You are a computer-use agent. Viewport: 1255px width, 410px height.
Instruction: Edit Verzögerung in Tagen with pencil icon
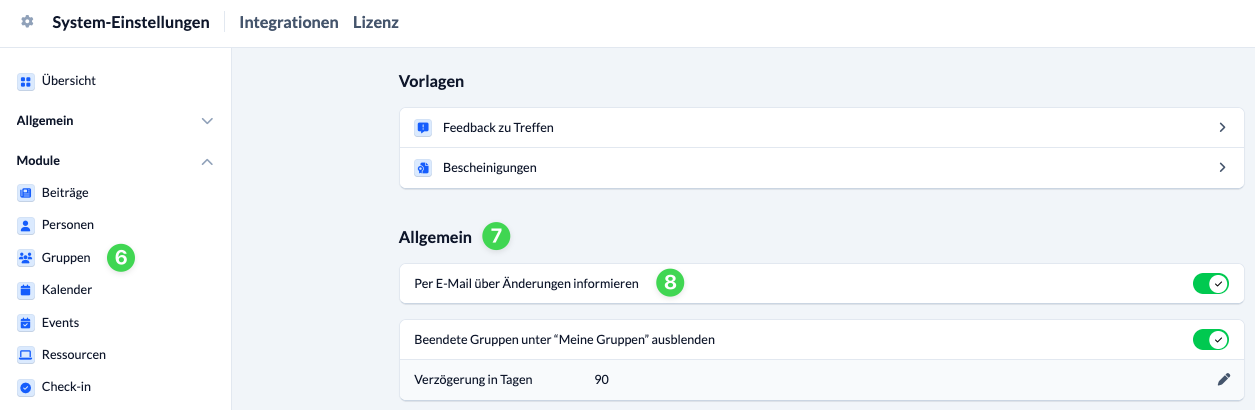point(1223,379)
